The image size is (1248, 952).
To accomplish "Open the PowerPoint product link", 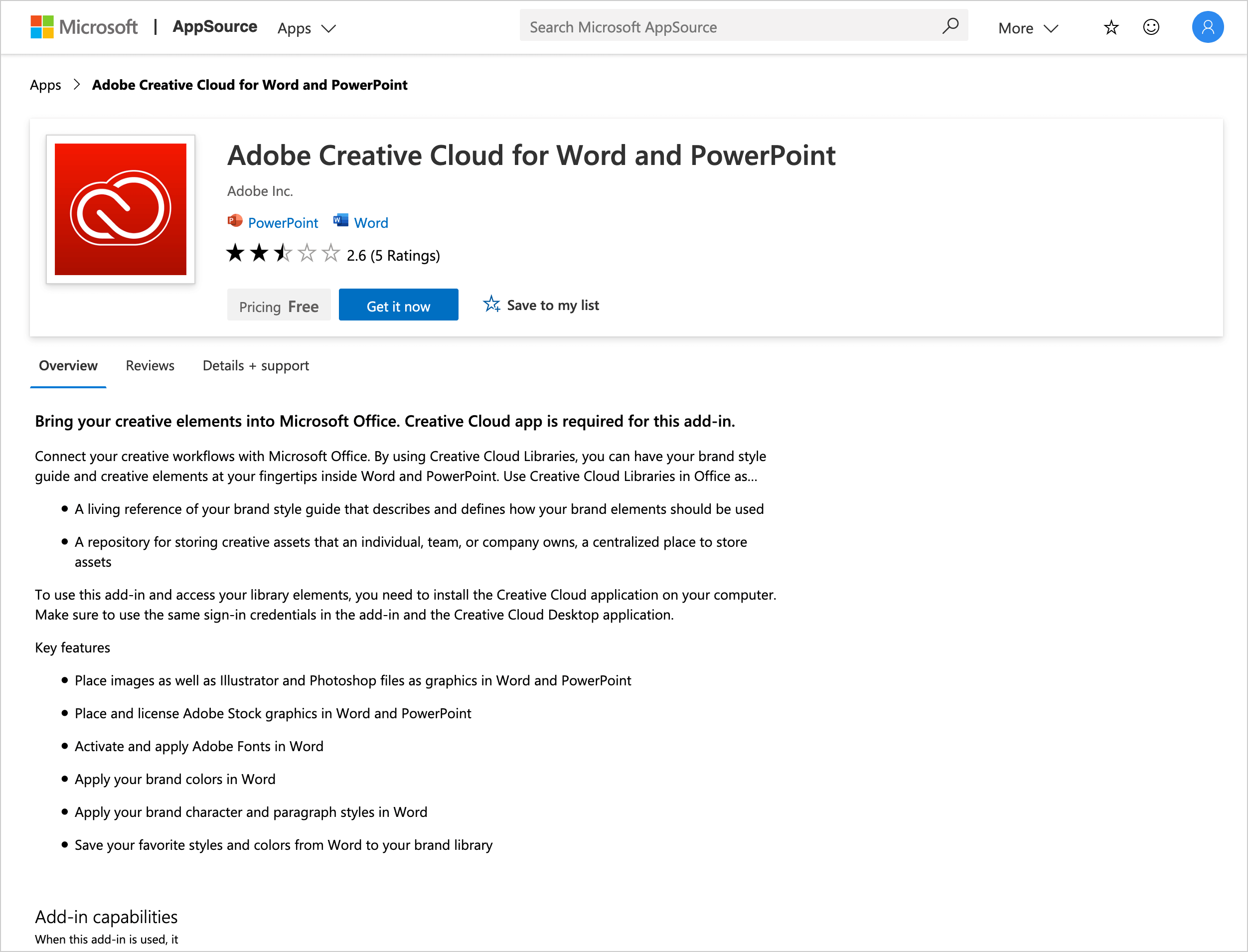I will pos(283,223).
